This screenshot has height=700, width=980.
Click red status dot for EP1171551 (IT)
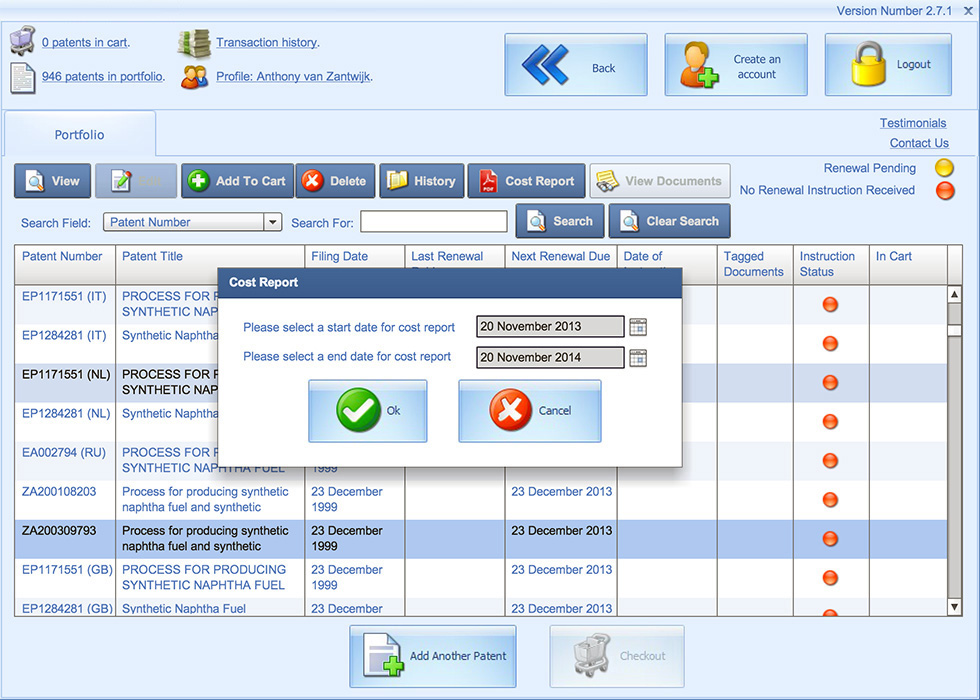pos(830,304)
